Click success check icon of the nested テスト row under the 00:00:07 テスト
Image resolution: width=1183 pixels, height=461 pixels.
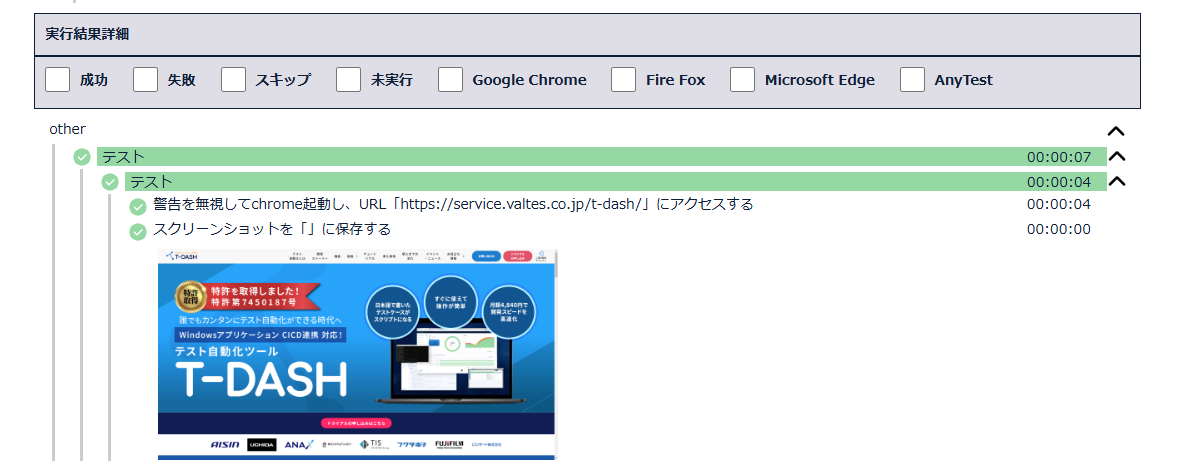pyautogui.click(x=111, y=182)
